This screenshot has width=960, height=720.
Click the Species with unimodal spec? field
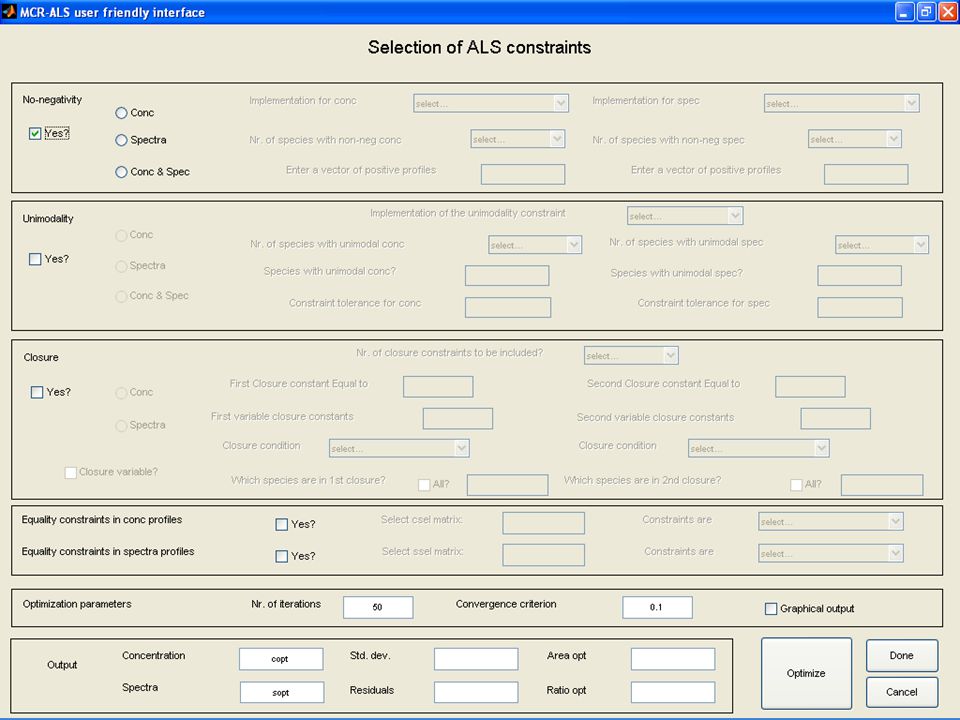point(860,276)
